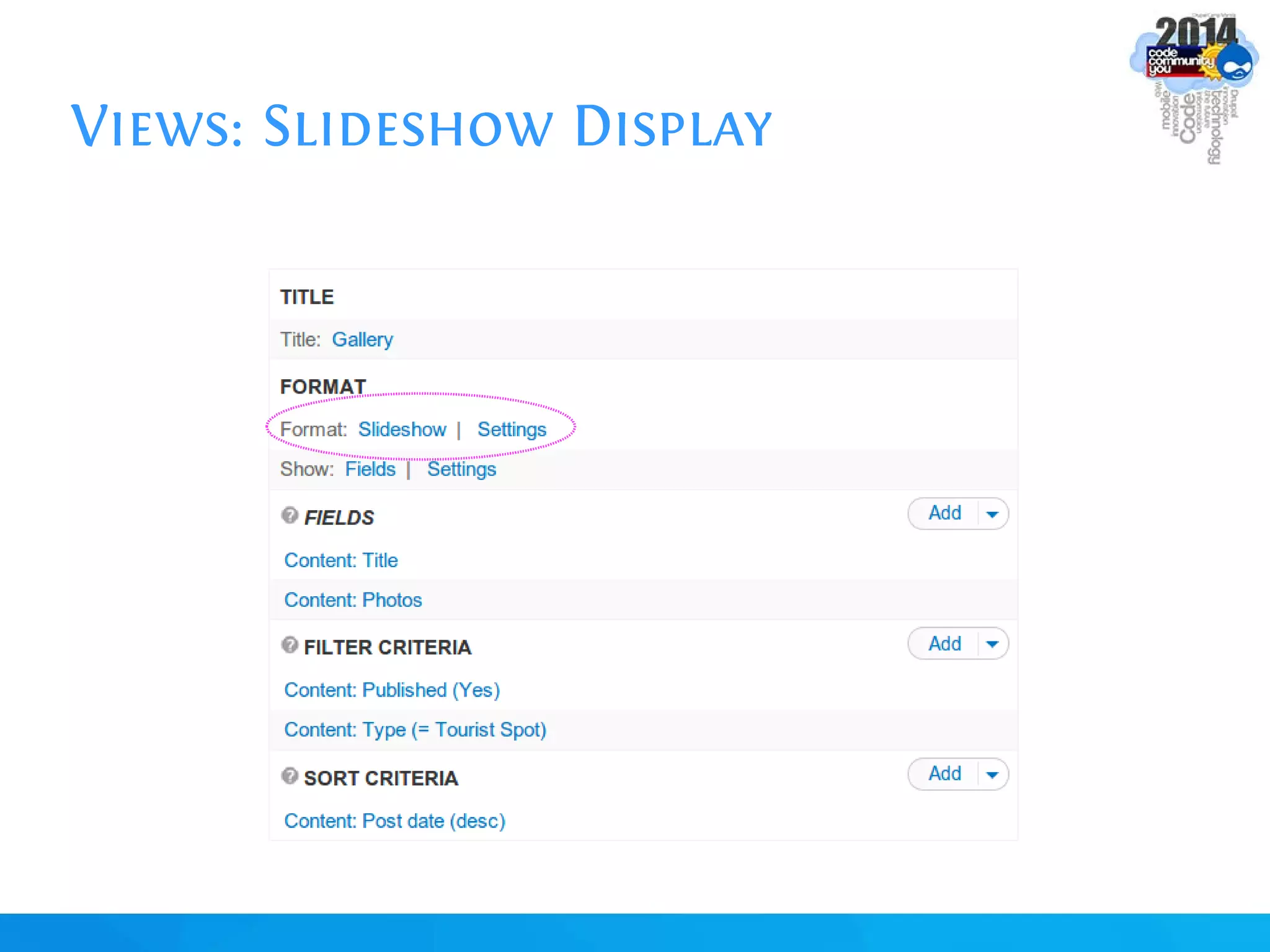
Task: Open the Add dropdown arrow for Fields
Action: [992, 514]
